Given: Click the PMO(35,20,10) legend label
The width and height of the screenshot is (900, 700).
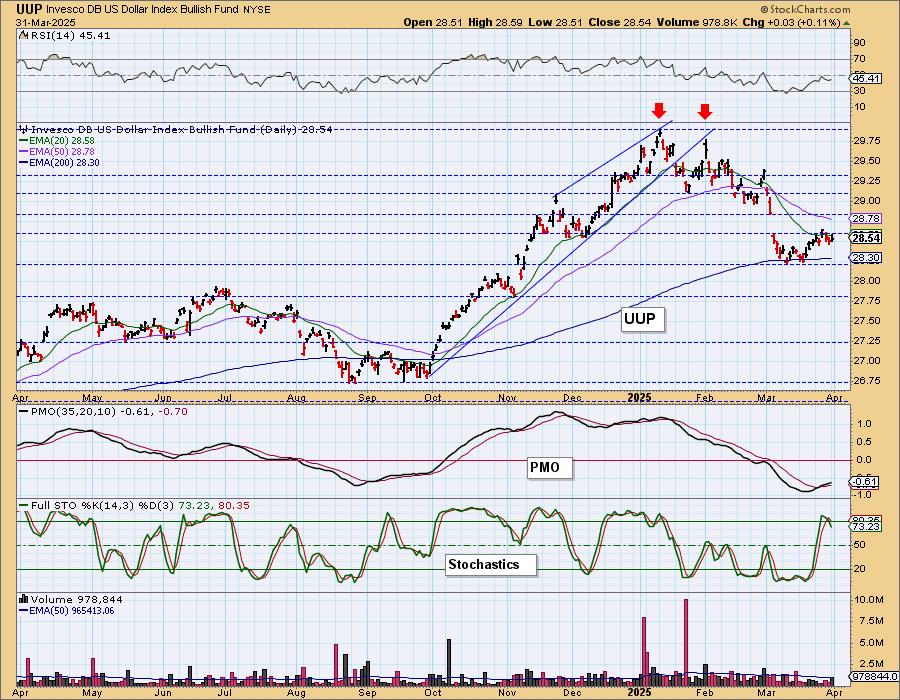Looking at the screenshot, I should [x=73, y=411].
